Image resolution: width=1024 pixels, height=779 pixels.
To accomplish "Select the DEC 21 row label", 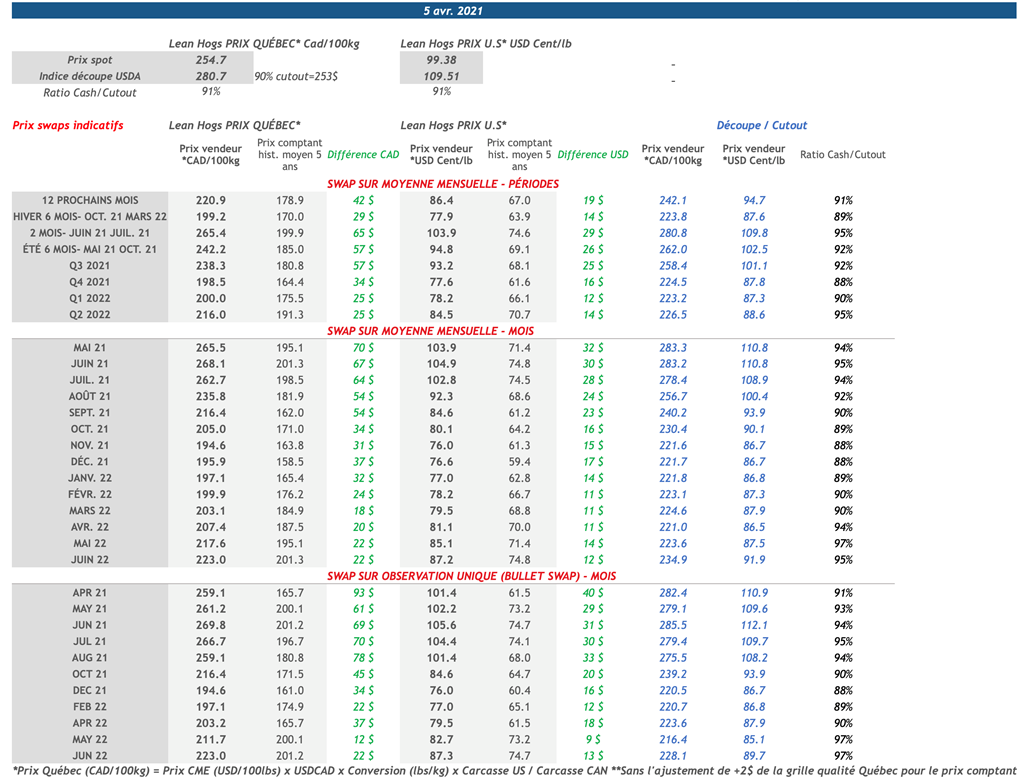I will (90, 690).
